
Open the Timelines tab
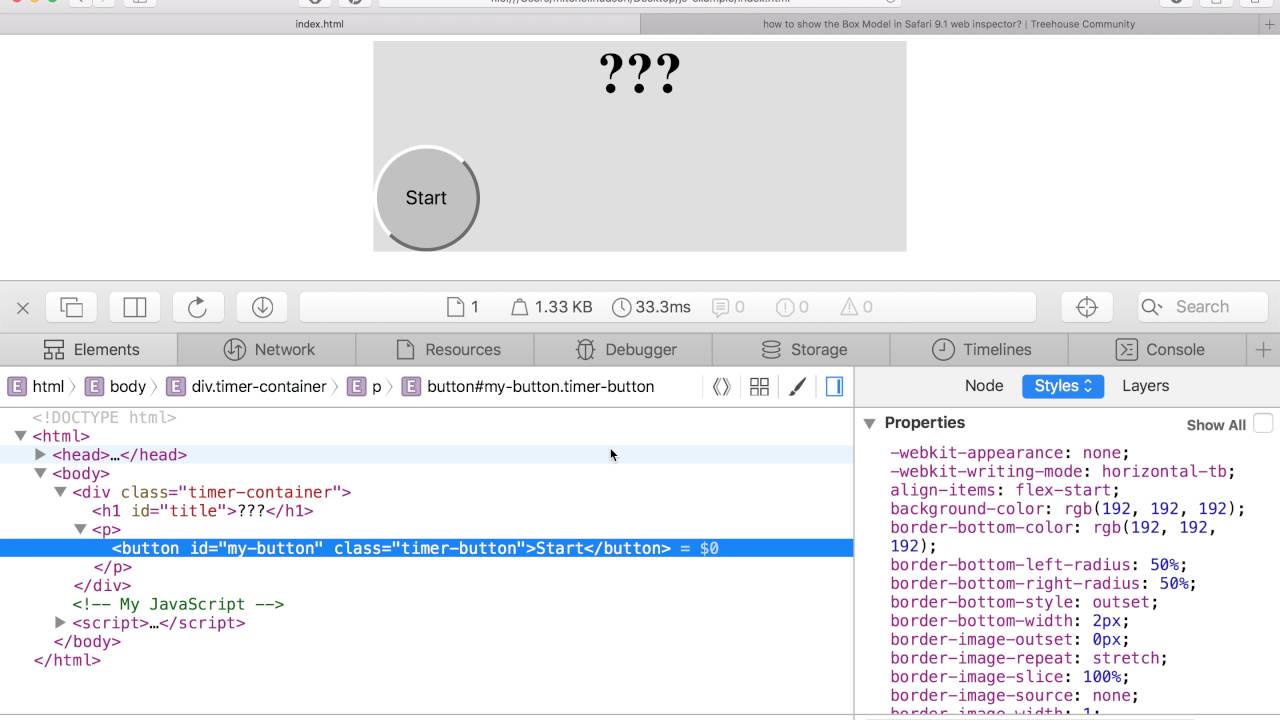(x=981, y=349)
